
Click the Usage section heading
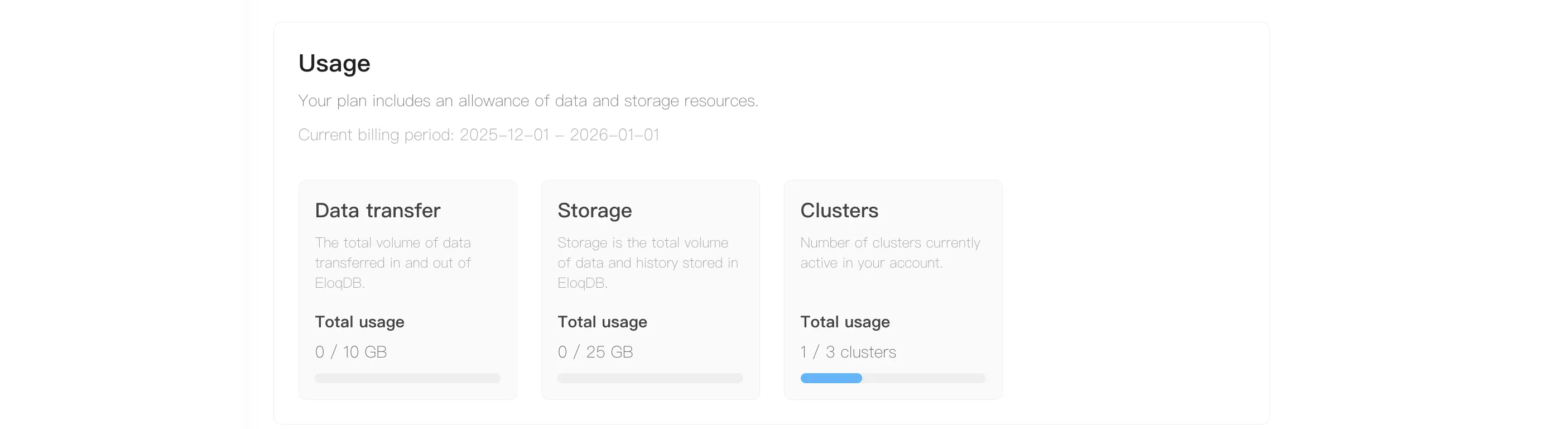(334, 63)
